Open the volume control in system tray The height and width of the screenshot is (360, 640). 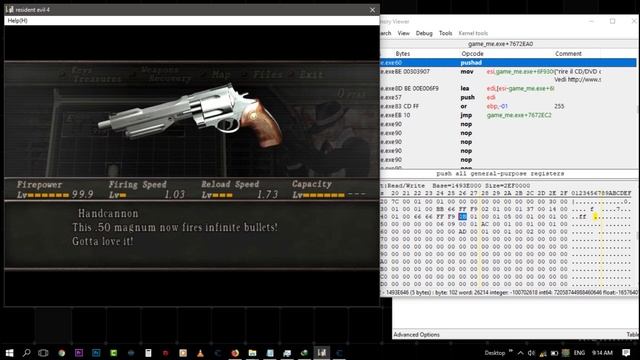531,353
